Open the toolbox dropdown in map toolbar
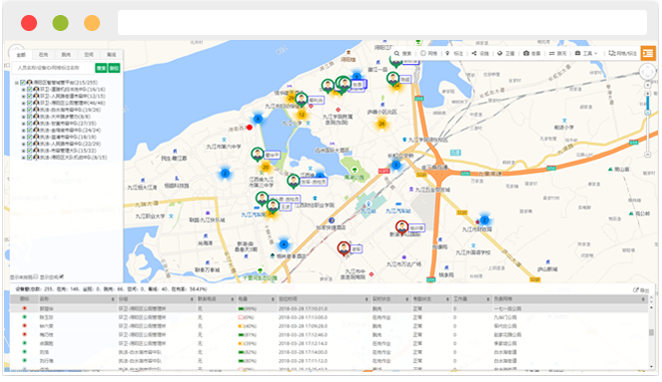This screenshot has width=662, height=382. tap(587, 54)
